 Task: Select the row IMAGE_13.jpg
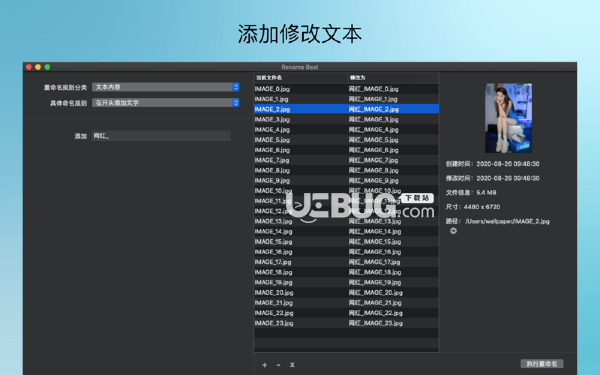(x=346, y=221)
